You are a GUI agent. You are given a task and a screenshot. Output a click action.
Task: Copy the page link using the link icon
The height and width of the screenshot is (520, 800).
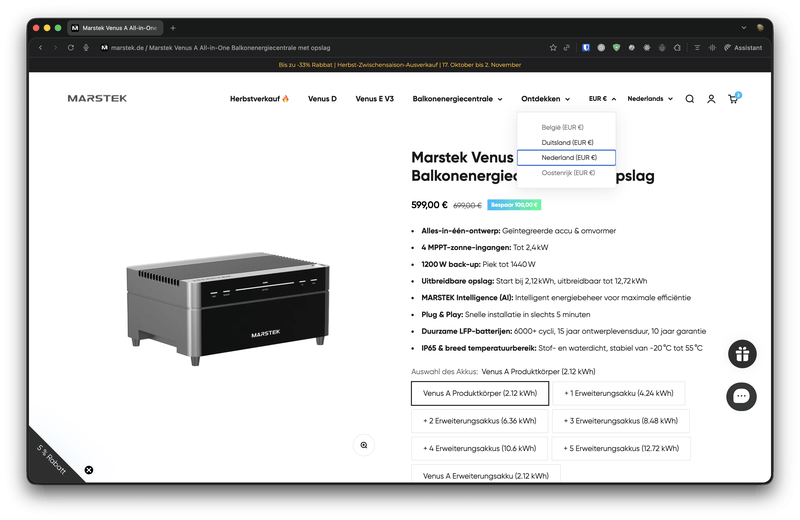[x=566, y=47]
